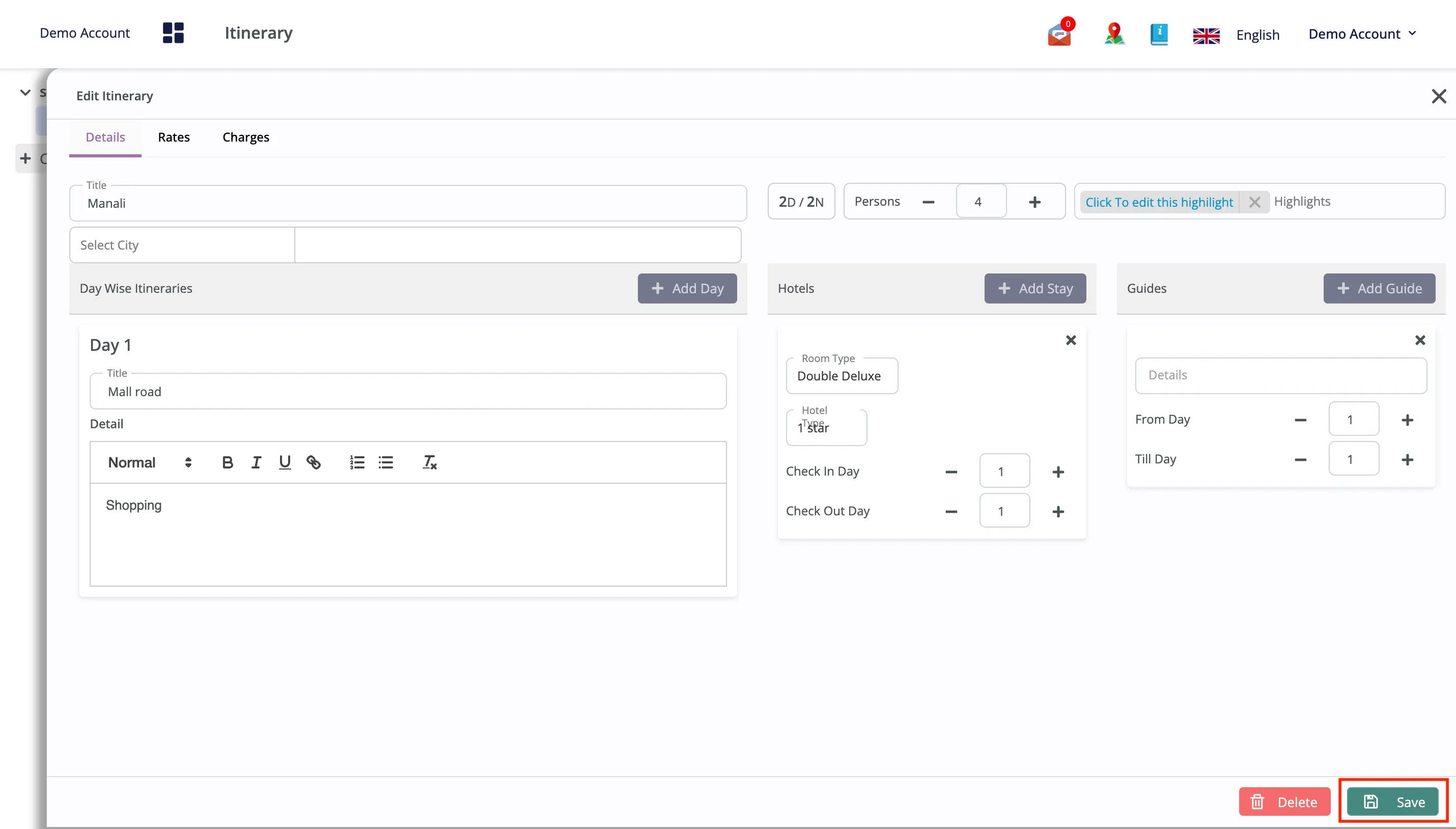1456x829 pixels.
Task: Open the Normal text style dropdown
Action: click(150, 462)
